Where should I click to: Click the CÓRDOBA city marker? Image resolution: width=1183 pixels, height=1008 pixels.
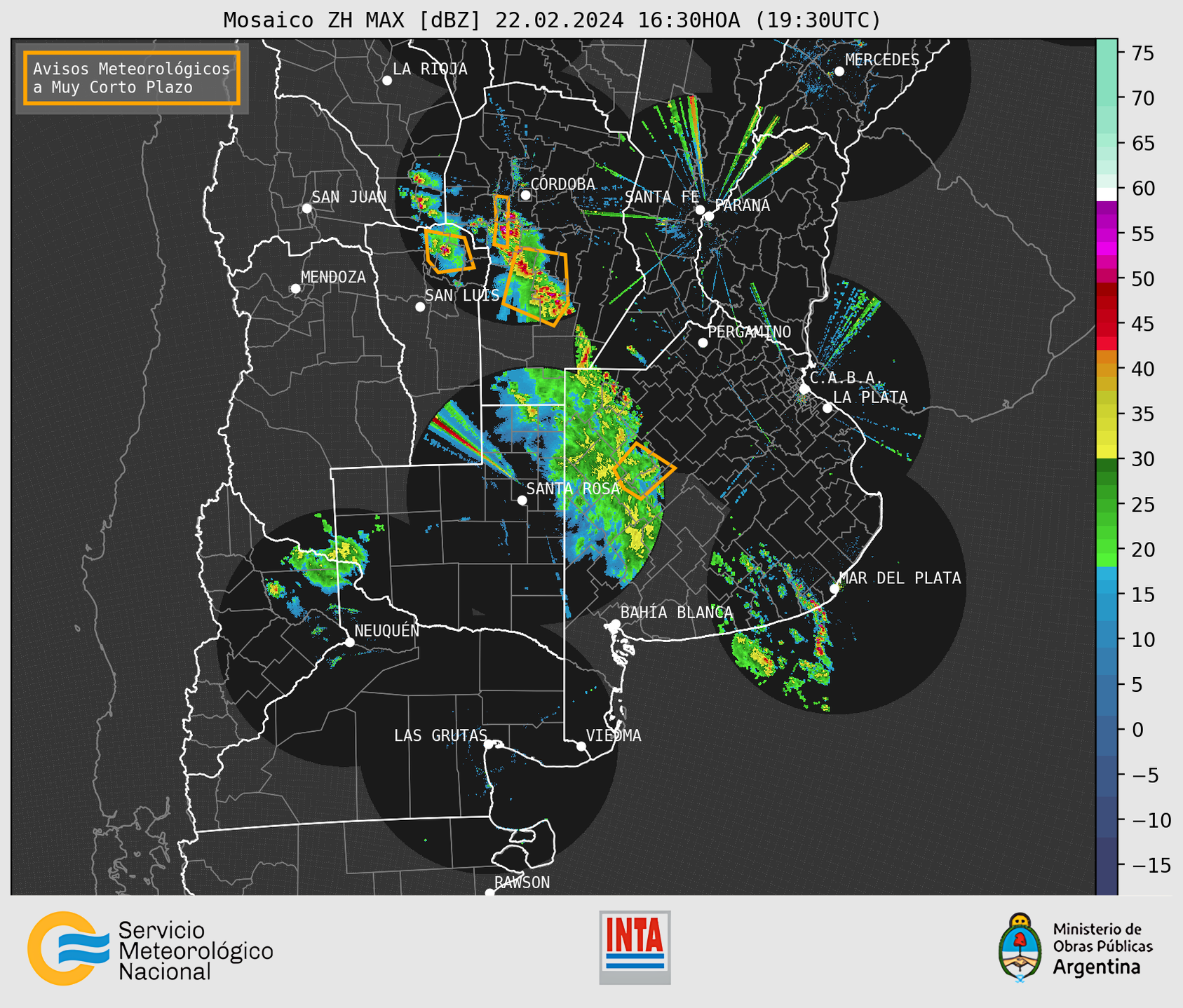pyautogui.click(x=525, y=195)
